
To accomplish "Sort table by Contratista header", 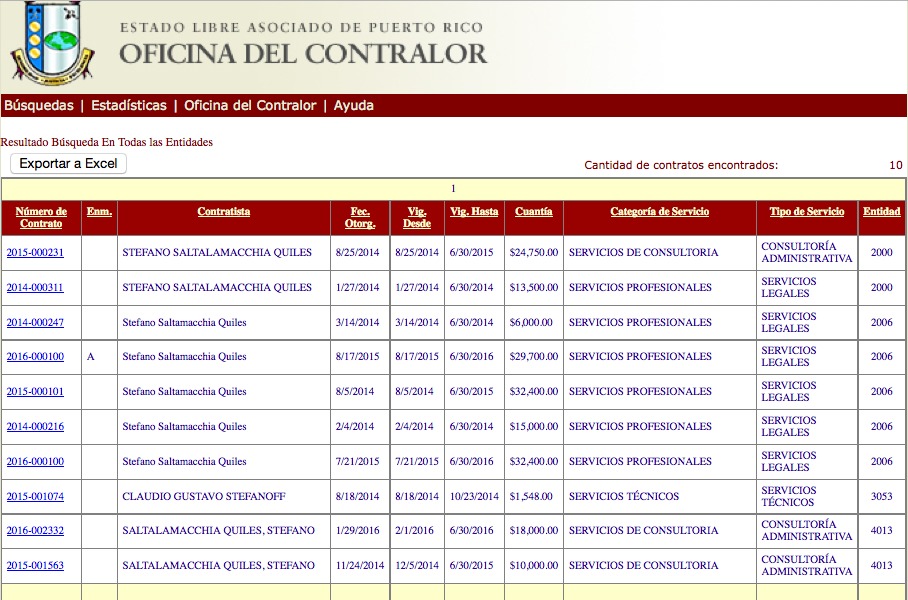I will tap(224, 211).
